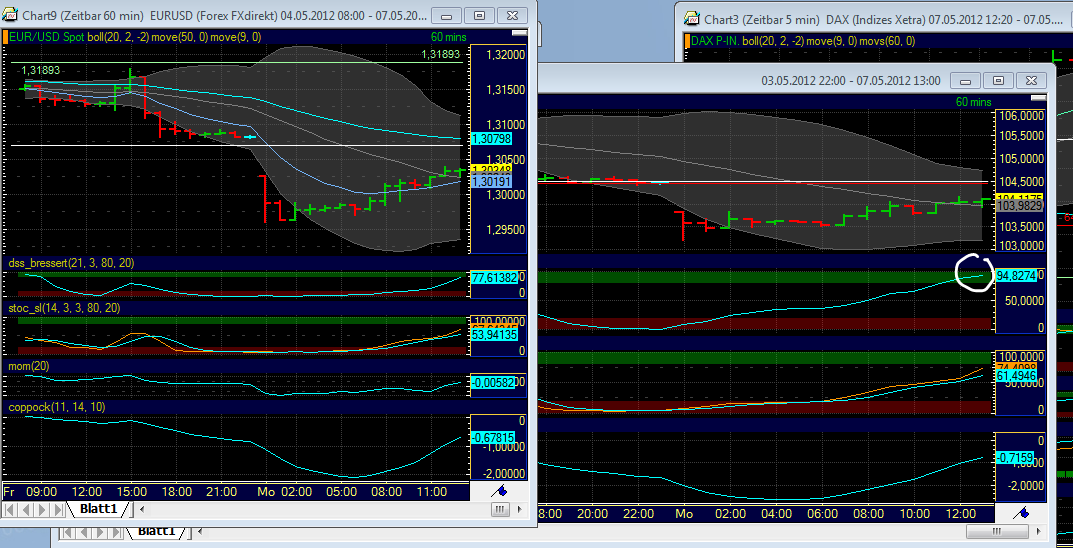
Task: Click last-sheet arrow in the background window
Action: click(116, 532)
